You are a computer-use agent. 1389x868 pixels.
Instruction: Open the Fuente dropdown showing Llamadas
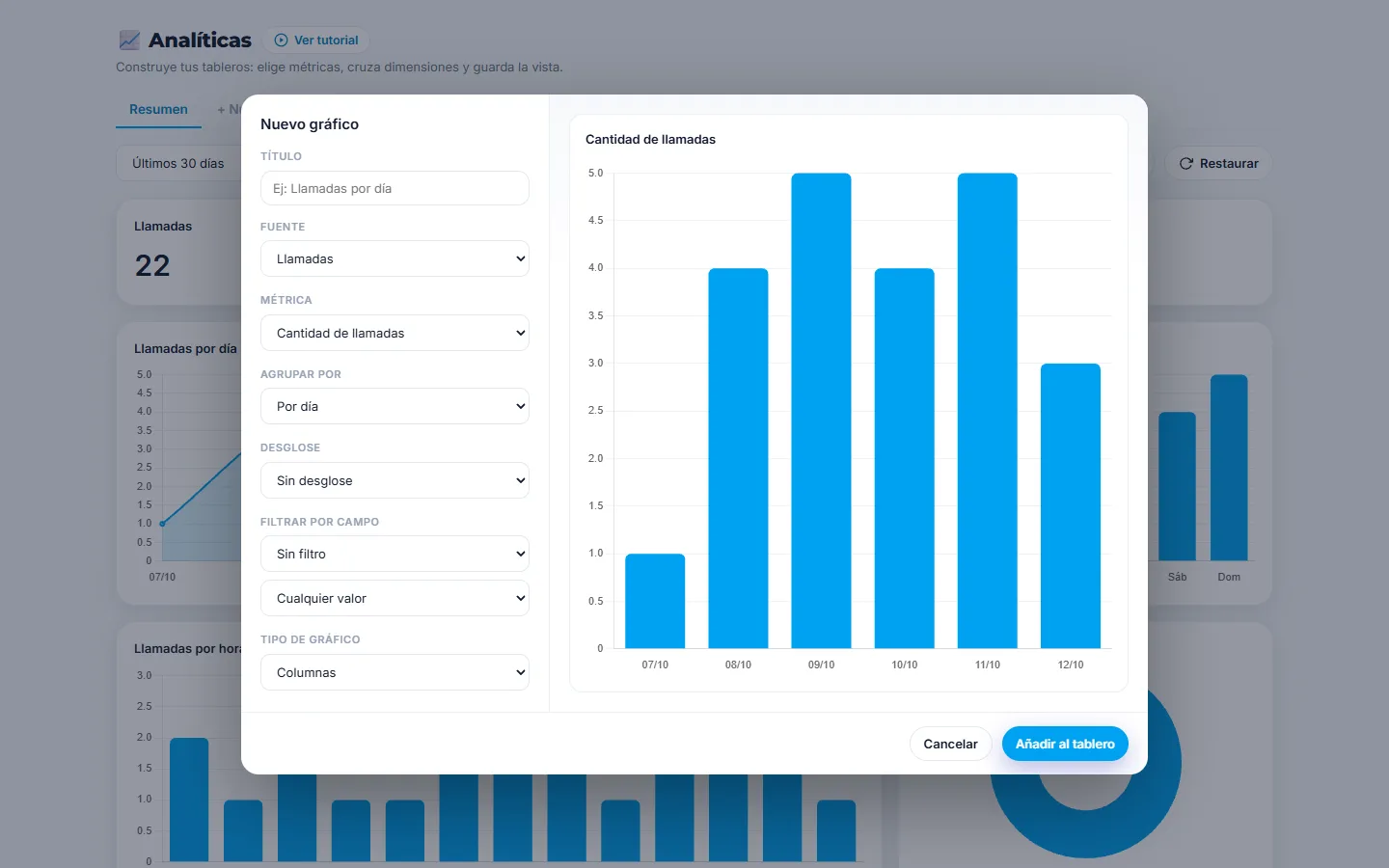[395, 258]
